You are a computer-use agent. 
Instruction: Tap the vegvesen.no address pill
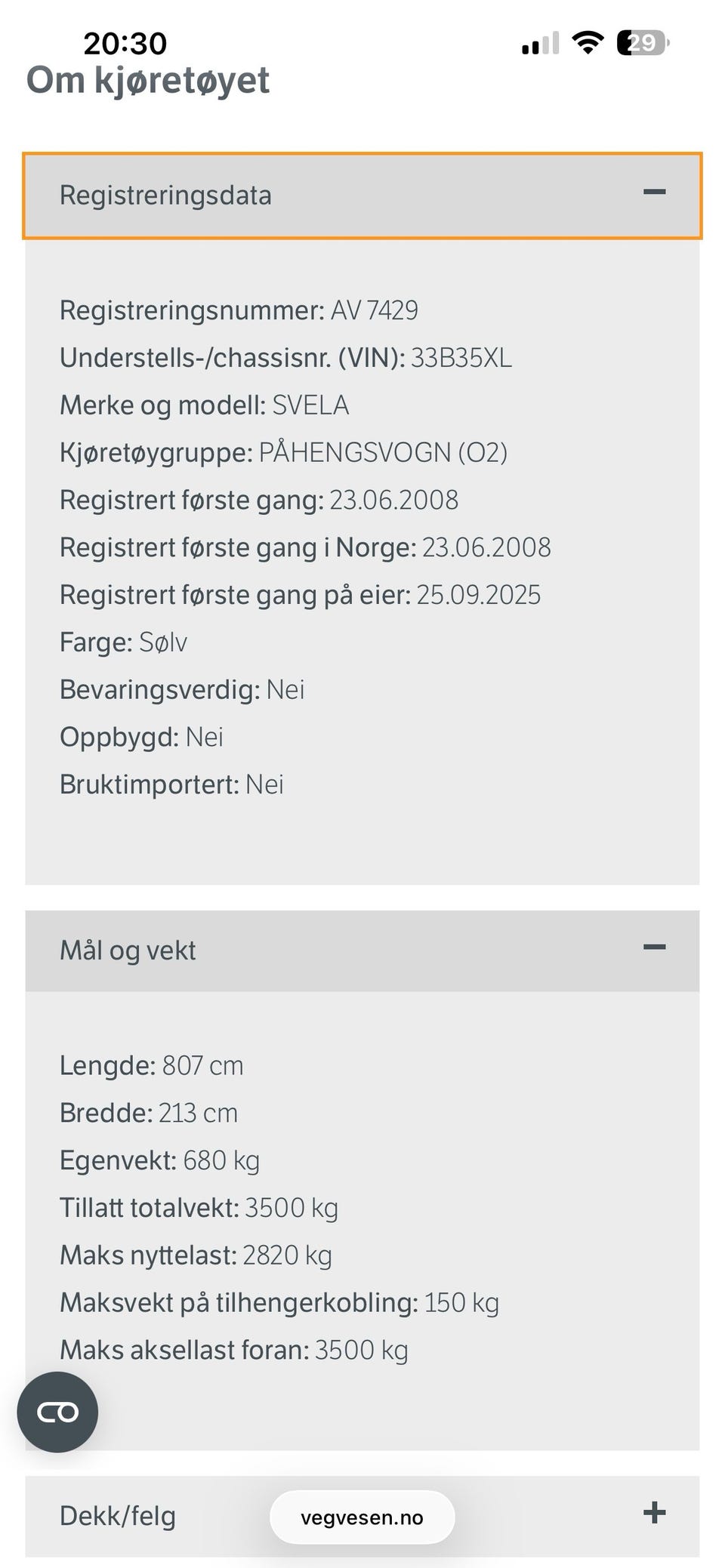(x=362, y=1517)
